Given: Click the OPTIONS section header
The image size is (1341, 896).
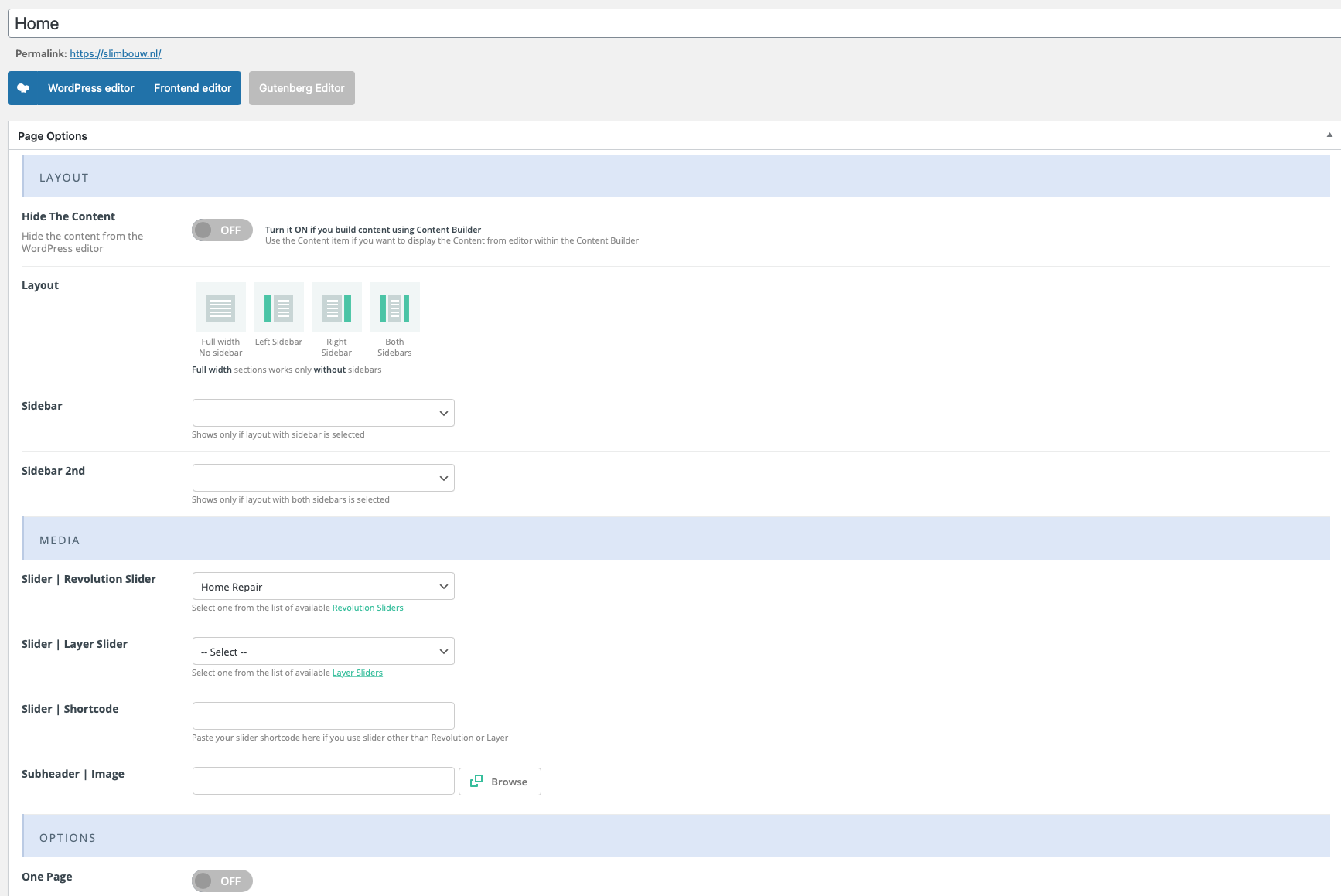Looking at the screenshot, I should (x=676, y=836).
